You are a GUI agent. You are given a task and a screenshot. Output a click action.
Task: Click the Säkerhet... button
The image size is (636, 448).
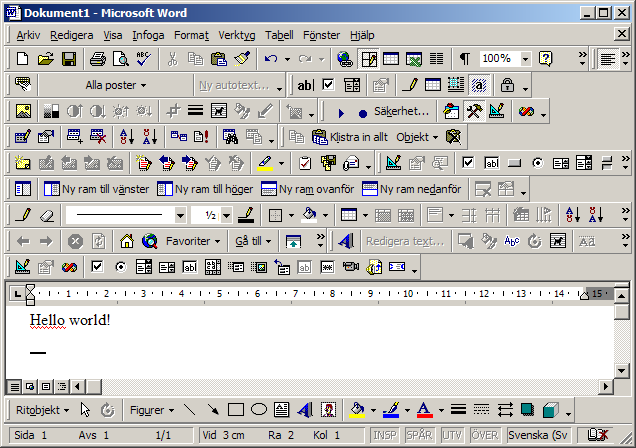[401, 111]
